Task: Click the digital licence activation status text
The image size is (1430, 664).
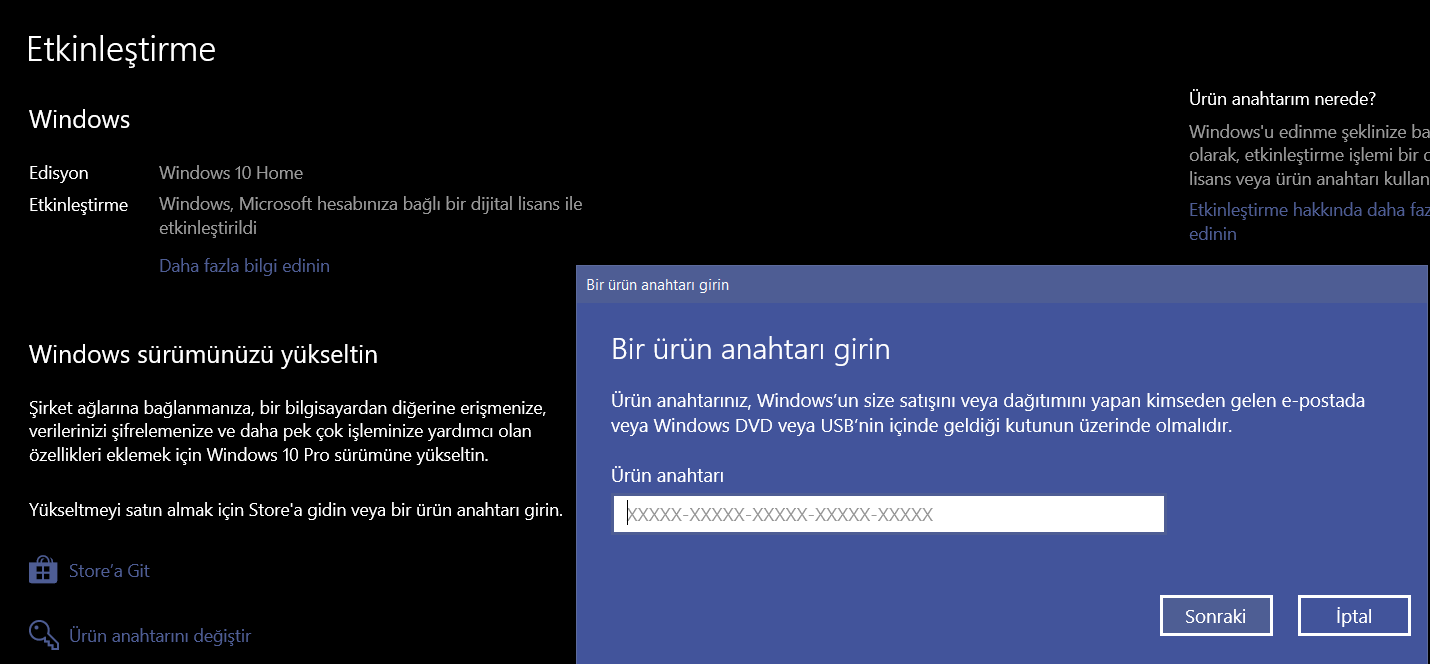Action: pos(371,216)
